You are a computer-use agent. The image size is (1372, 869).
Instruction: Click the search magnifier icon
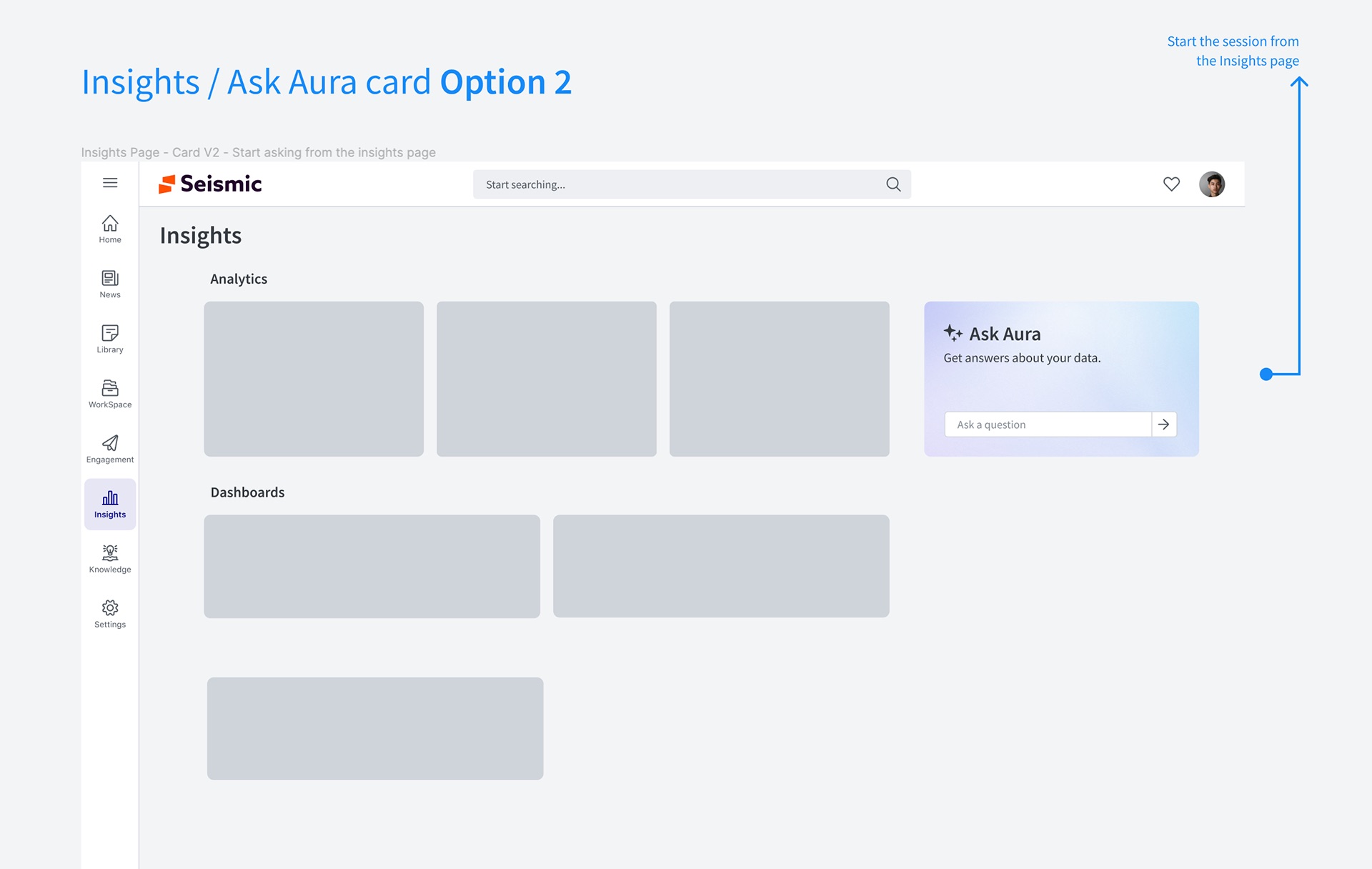tap(893, 184)
